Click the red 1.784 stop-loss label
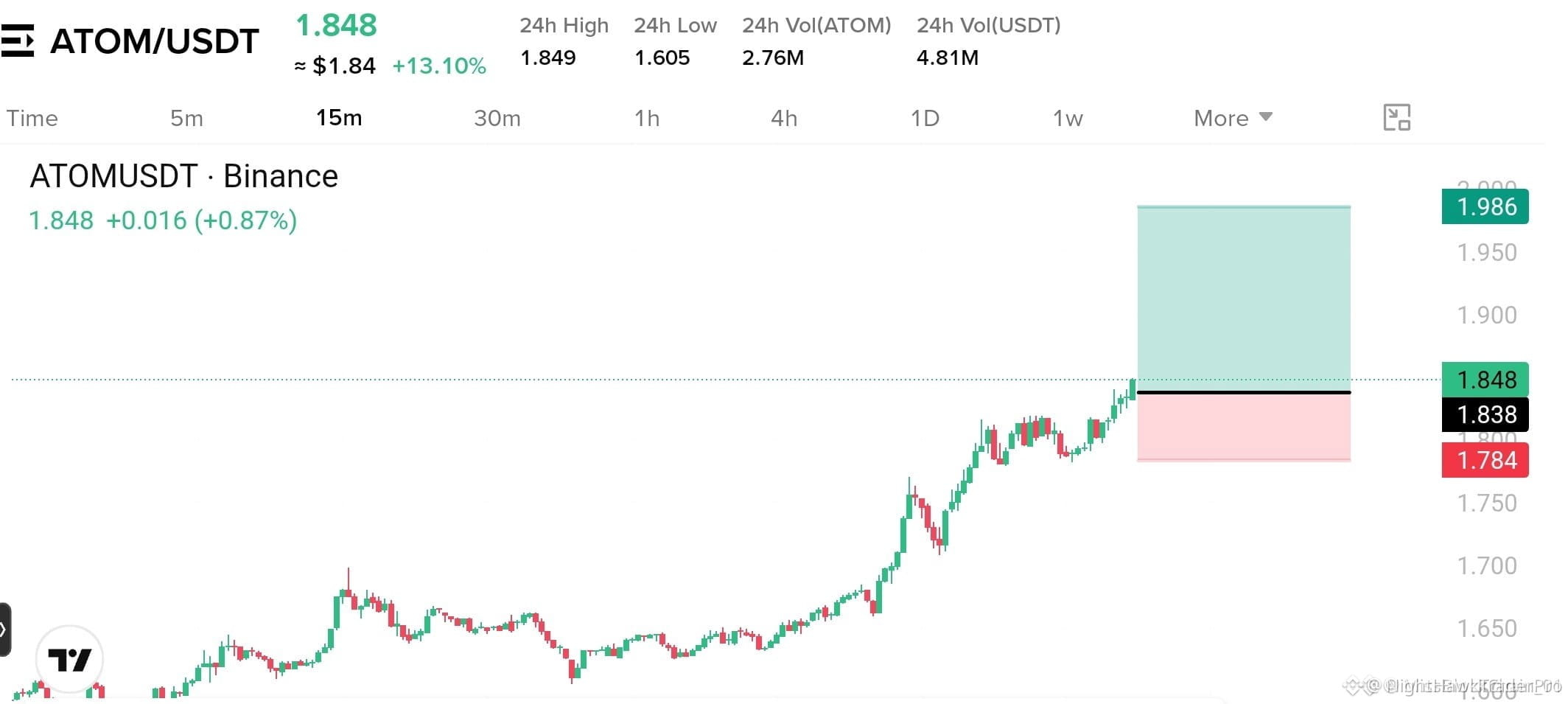 1485,460
